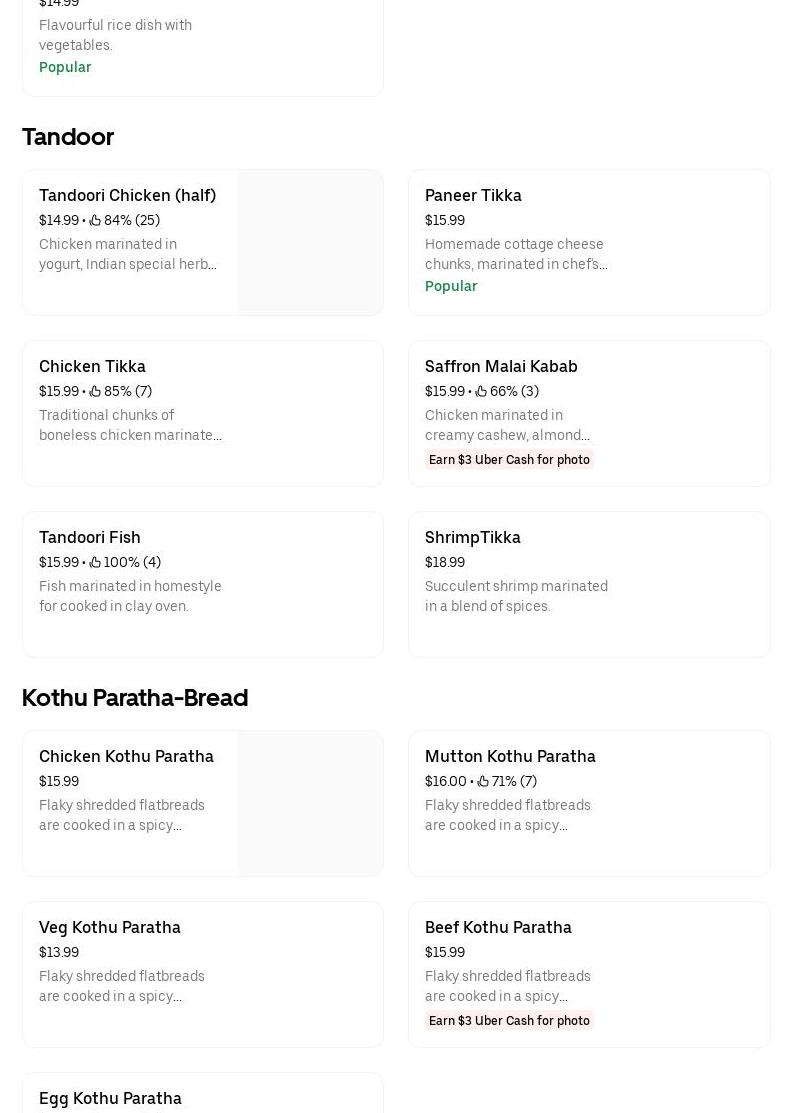The image size is (804, 1113).
Task: Click the Tandoori Fish $15.99 price
Action: pyautogui.click(x=59, y=563)
